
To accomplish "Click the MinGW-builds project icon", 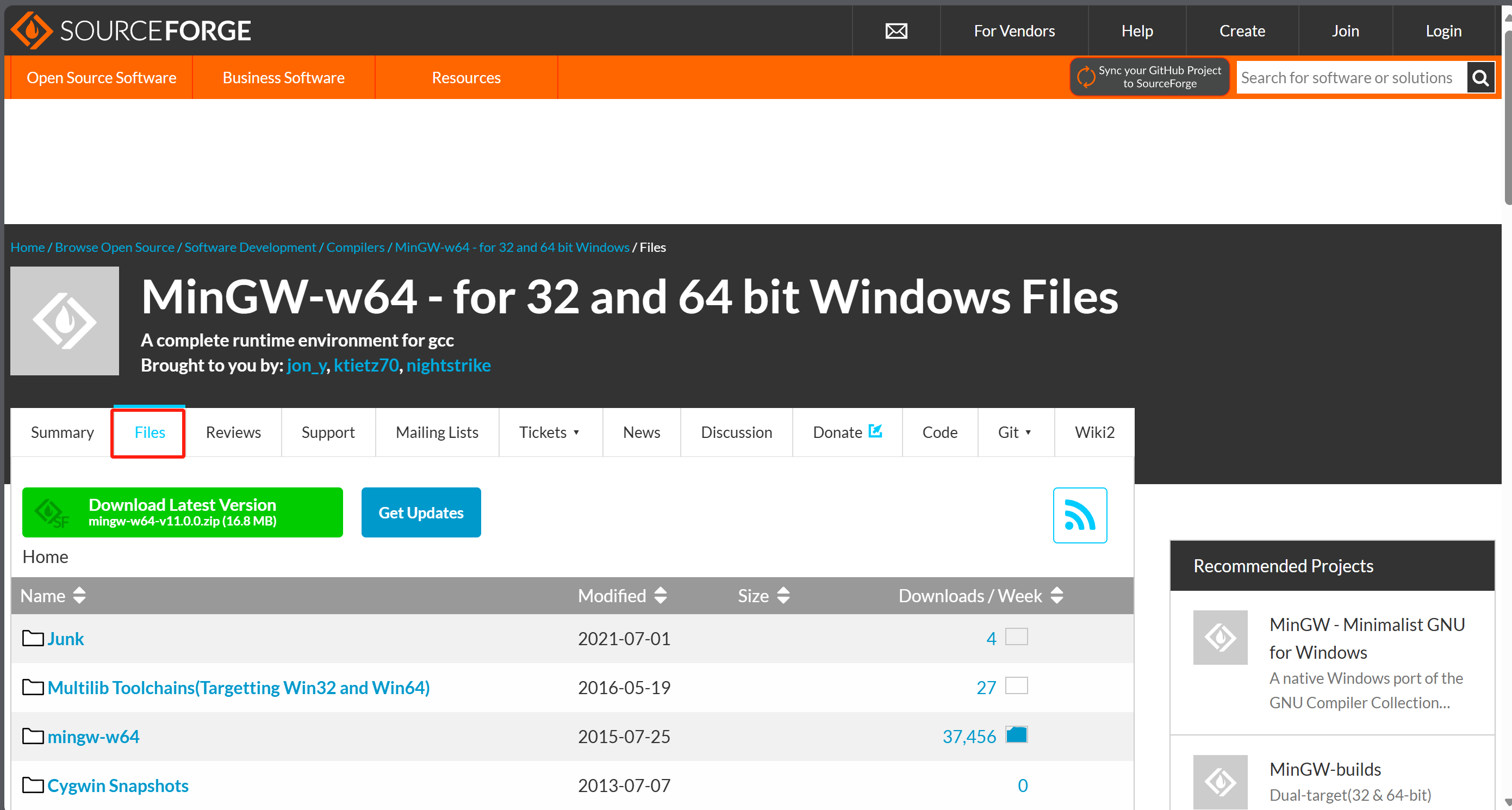I will 1219,781.
